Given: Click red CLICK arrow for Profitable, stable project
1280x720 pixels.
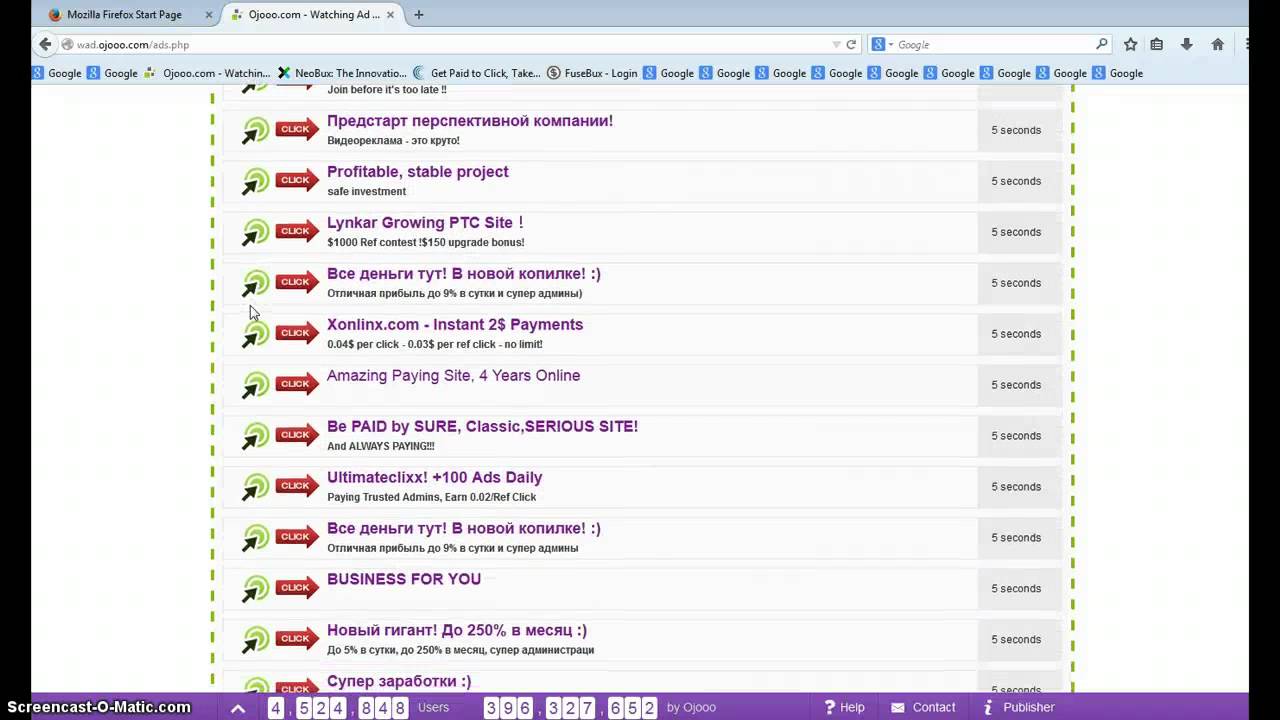Looking at the screenshot, I should pyautogui.click(x=297, y=180).
